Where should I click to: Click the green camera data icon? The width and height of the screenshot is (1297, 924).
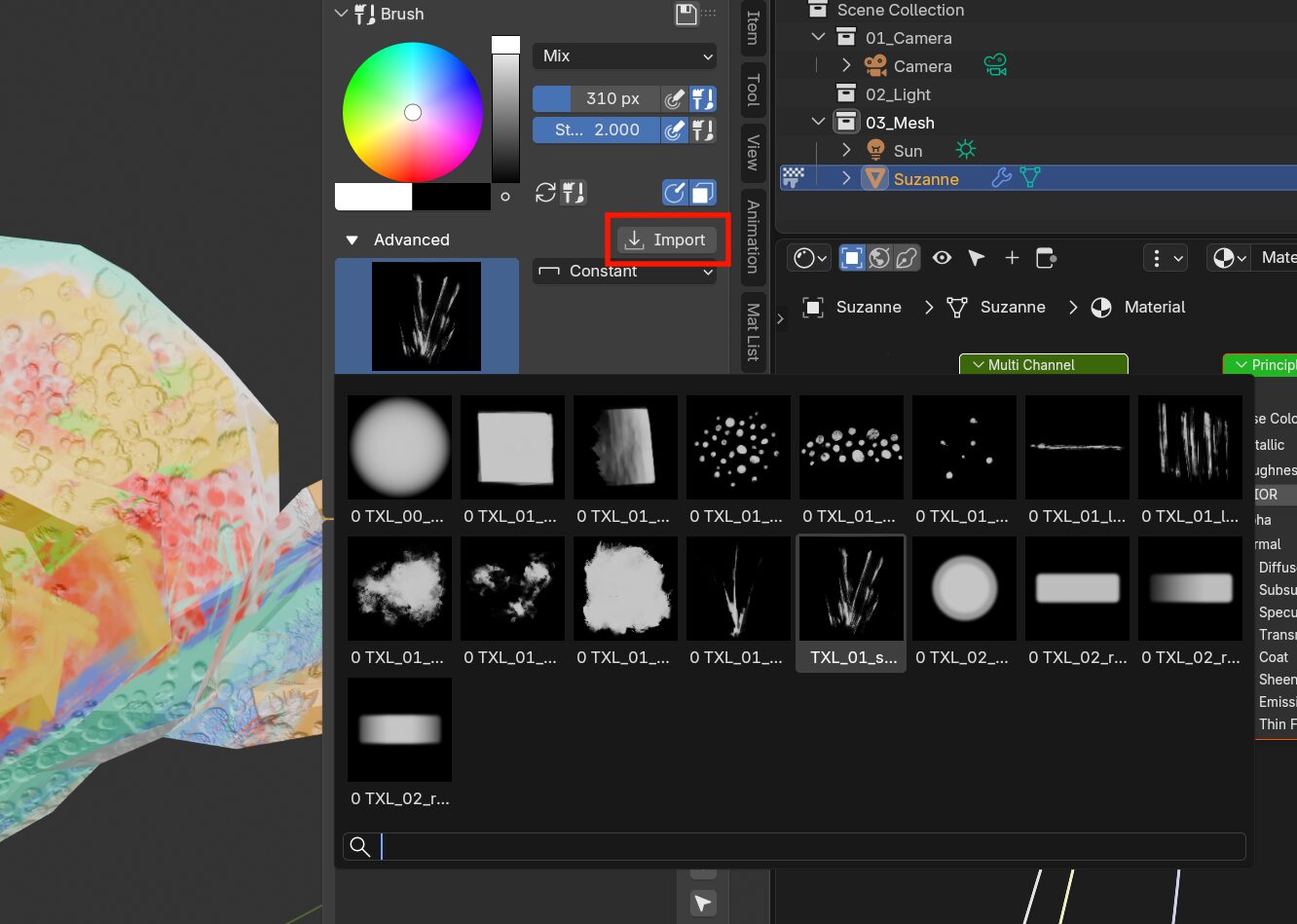coord(994,66)
